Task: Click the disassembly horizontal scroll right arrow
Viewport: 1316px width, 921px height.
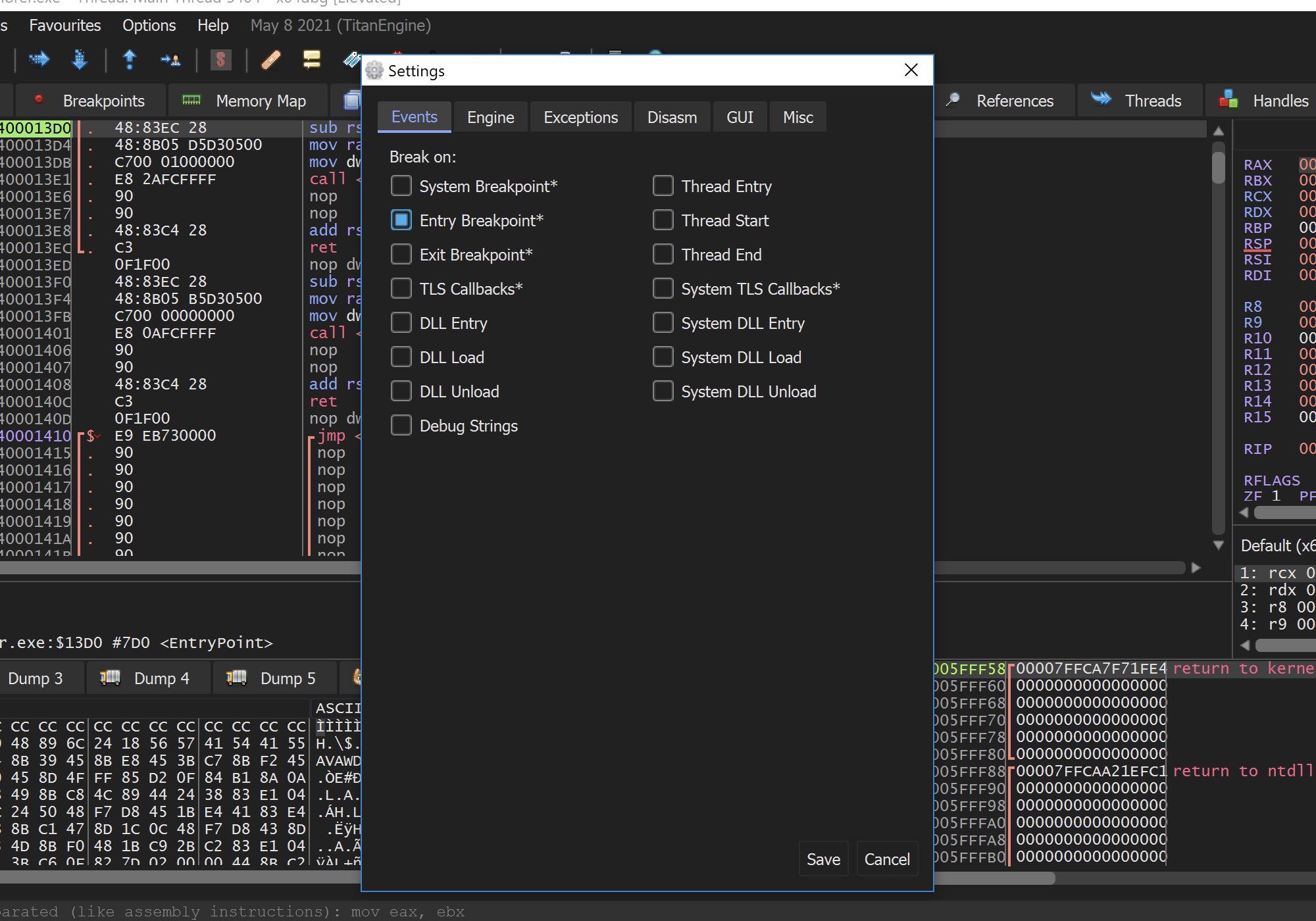Action: pos(1196,568)
